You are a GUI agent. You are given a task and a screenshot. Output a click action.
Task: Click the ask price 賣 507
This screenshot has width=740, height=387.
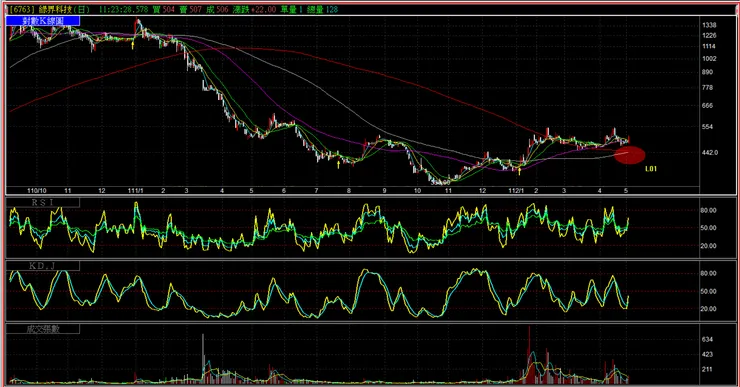(x=190, y=9)
